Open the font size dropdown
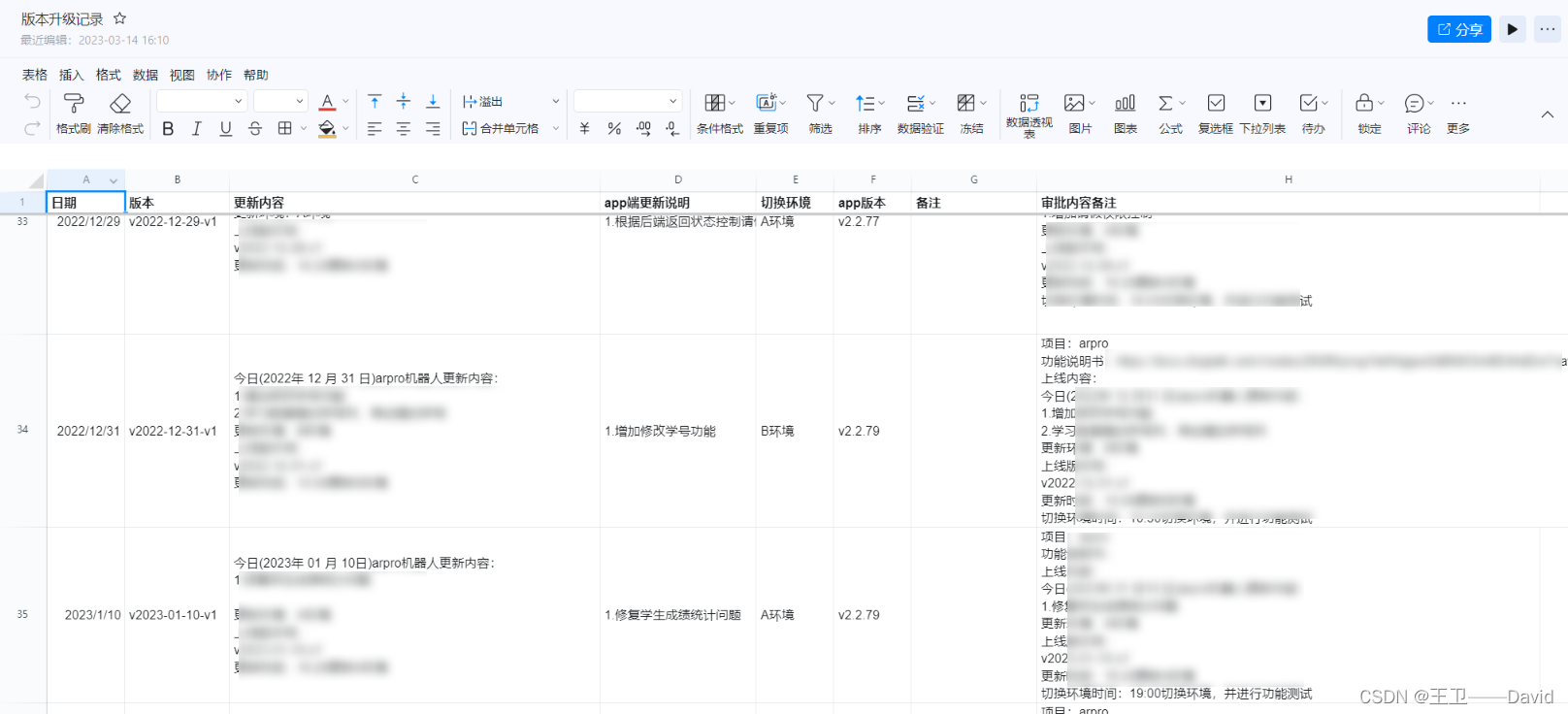Screen dimensions: 1568x714 coord(280,101)
